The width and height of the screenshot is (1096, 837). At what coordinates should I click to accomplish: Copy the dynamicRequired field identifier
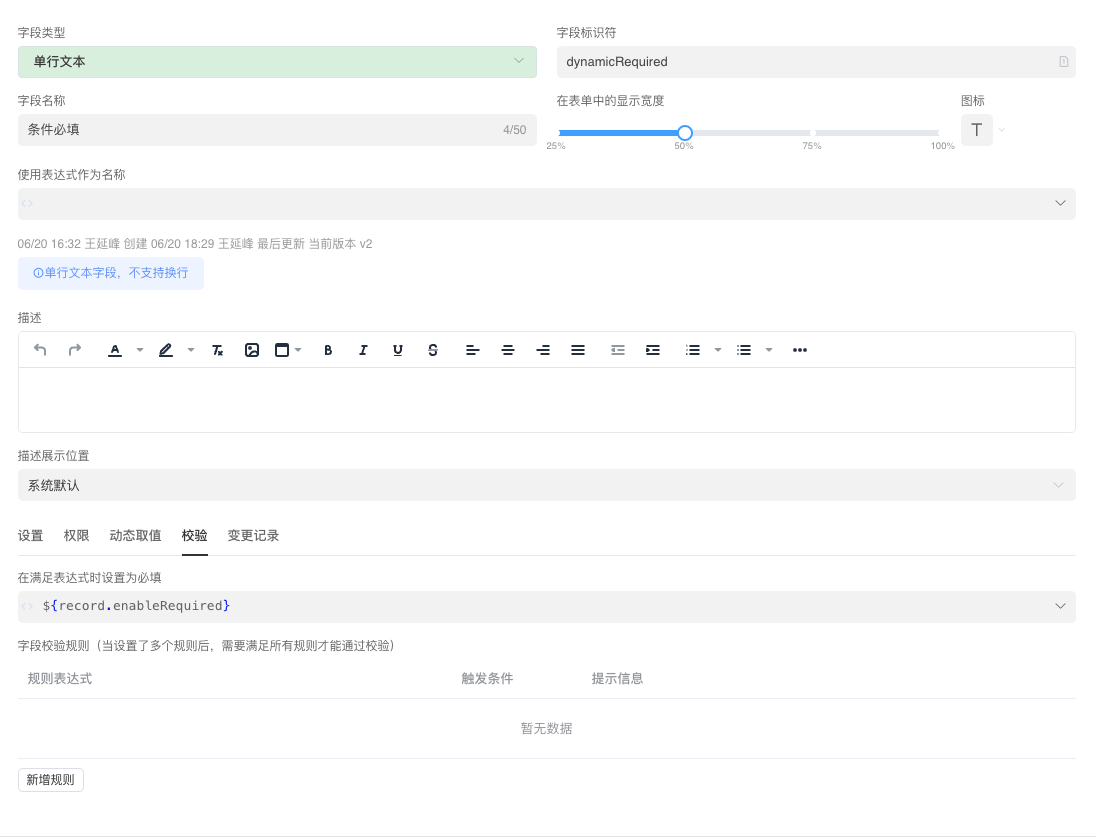pyautogui.click(x=1063, y=61)
